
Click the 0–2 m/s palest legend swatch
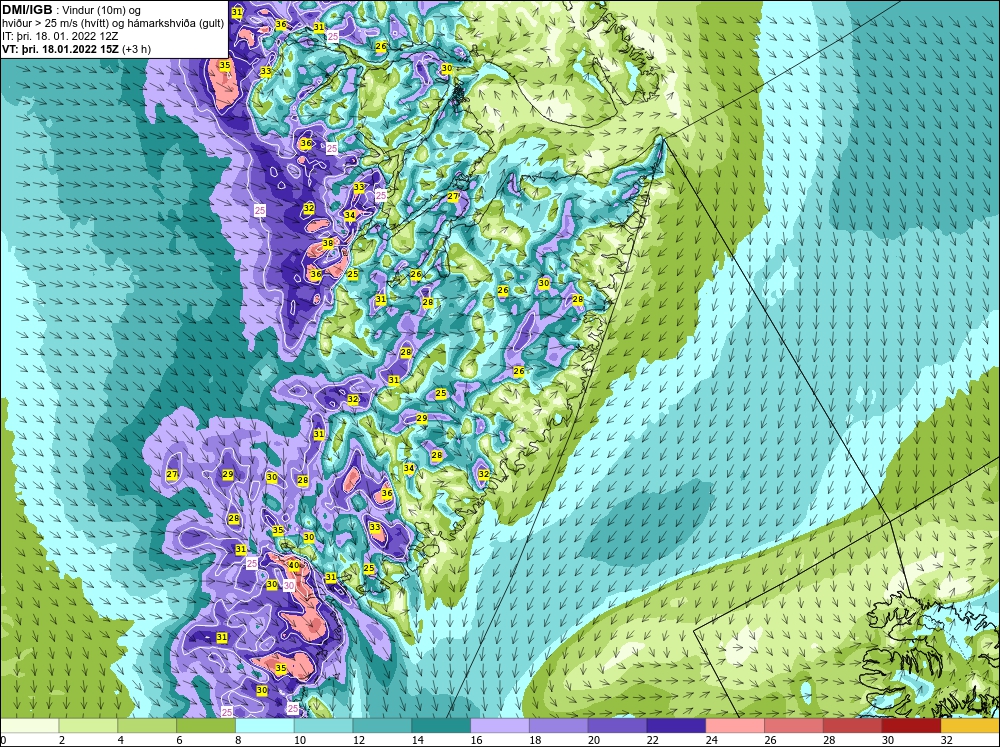[x=30, y=725]
